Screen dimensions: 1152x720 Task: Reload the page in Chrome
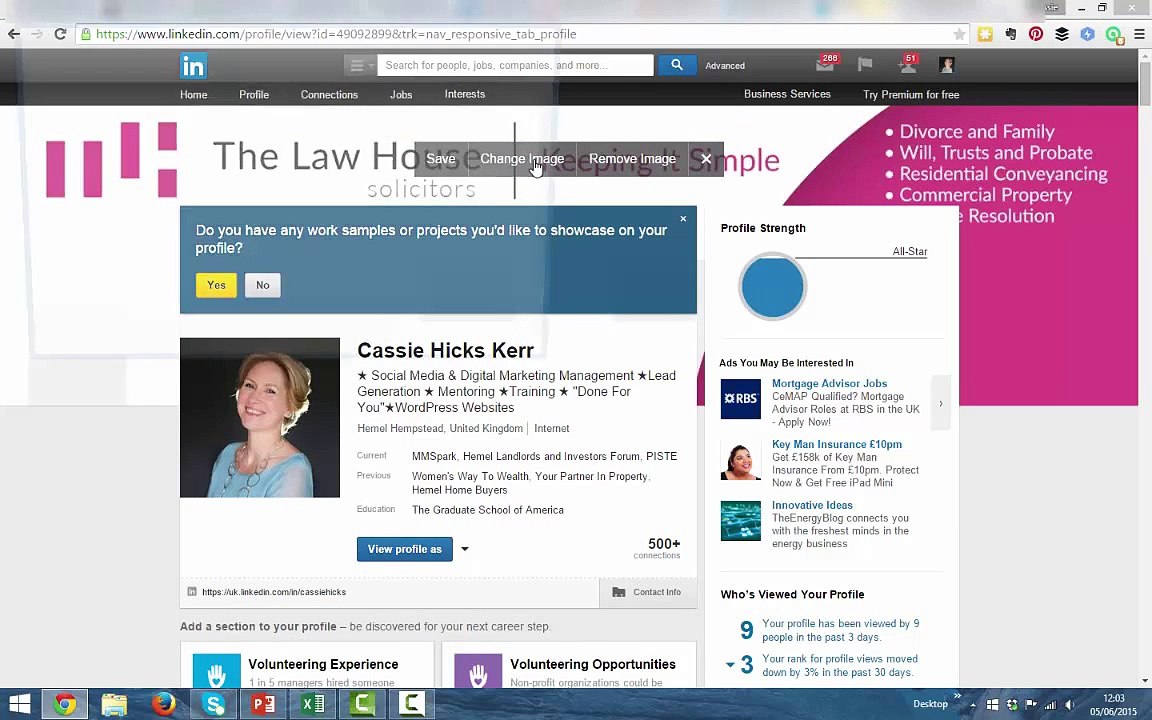pyautogui.click(x=60, y=34)
